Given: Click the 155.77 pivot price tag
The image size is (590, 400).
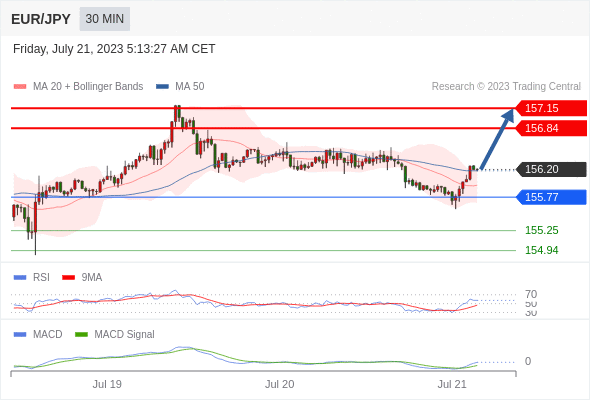Looking at the screenshot, I should (551, 197).
